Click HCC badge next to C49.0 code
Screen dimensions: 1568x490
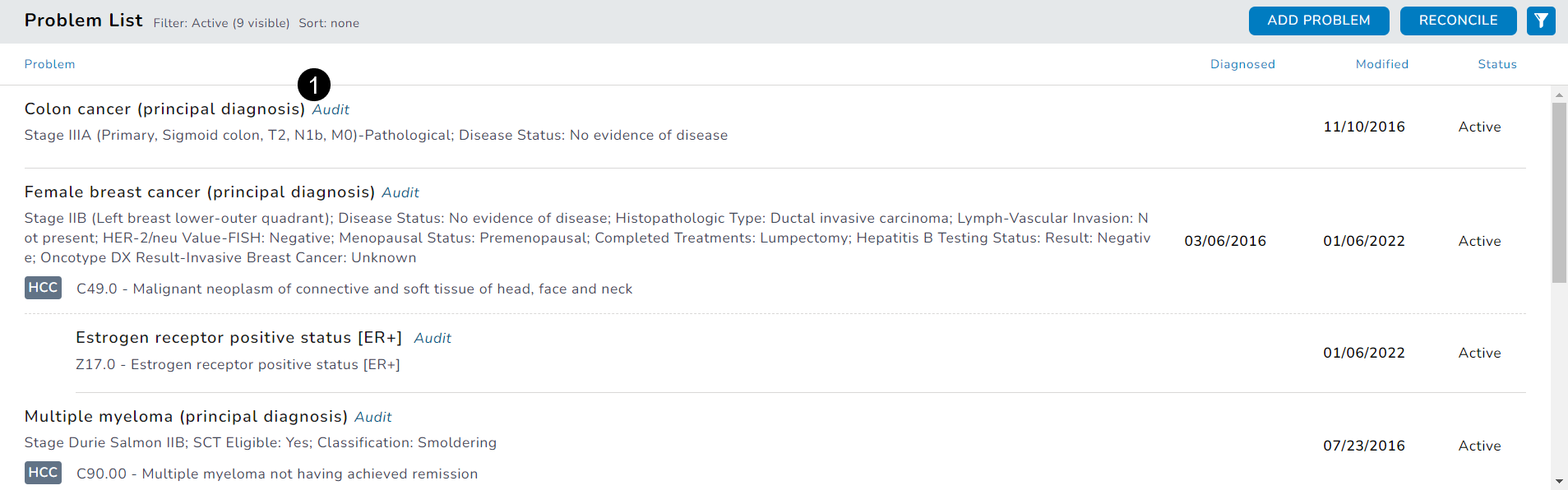coord(43,288)
